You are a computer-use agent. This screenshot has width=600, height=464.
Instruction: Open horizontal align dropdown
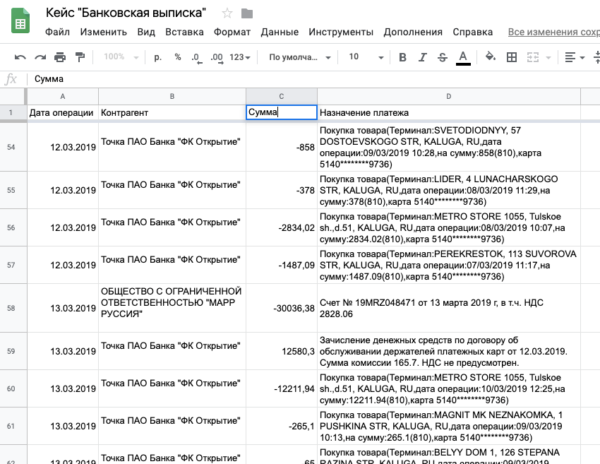pos(575,57)
